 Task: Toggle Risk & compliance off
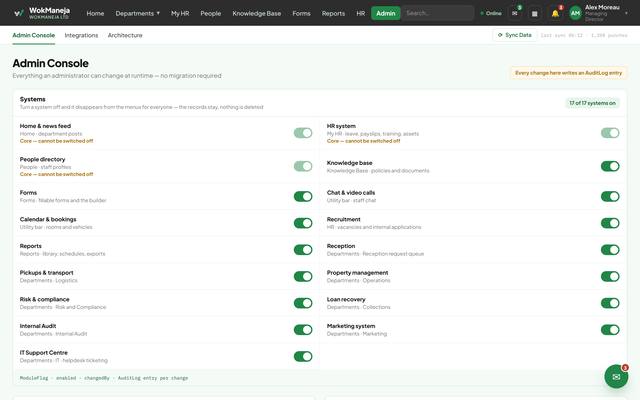[x=303, y=303]
